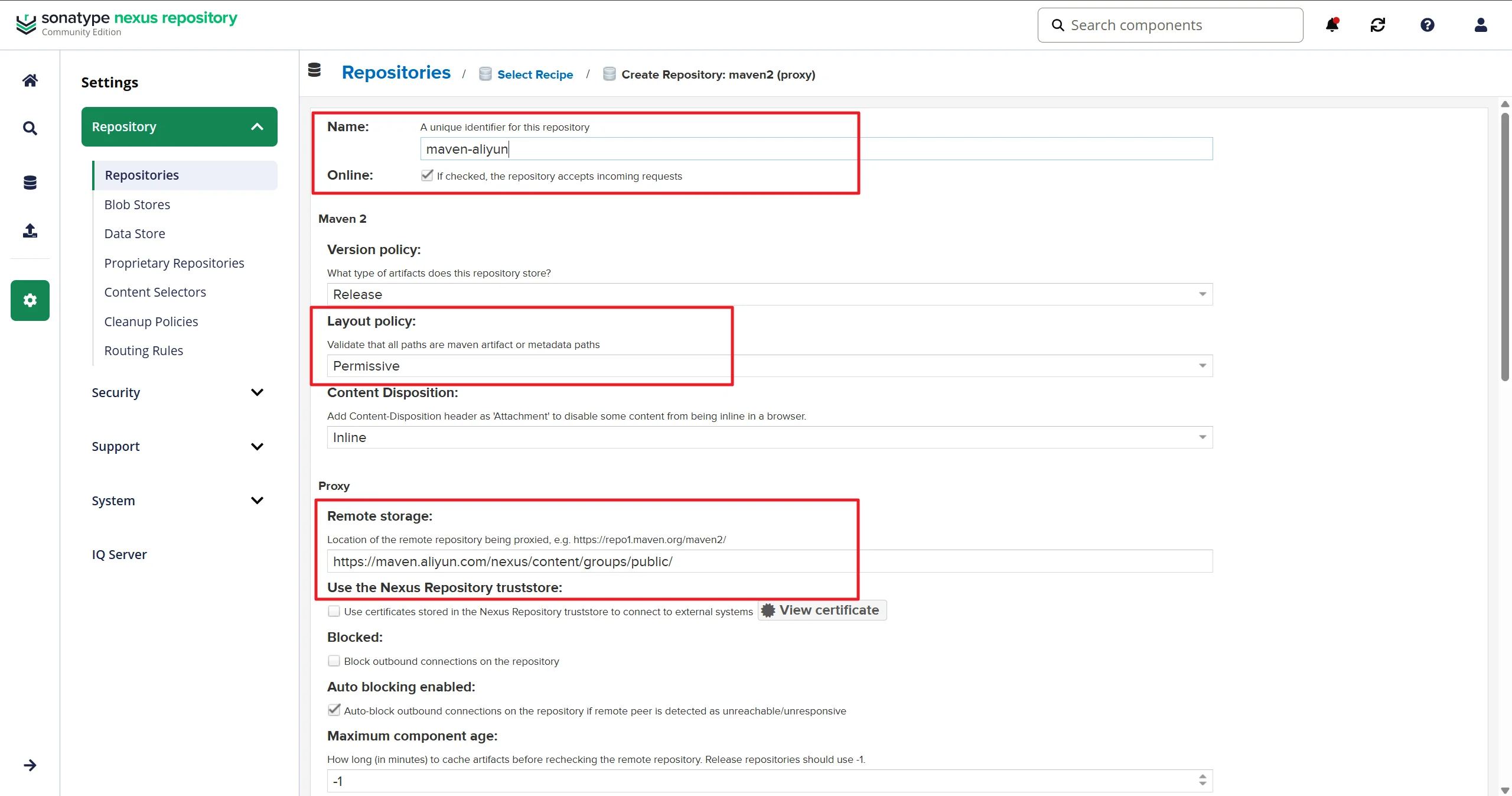Click the "Settings" sidebar heading
The height and width of the screenshot is (796, 1512).
point(110,82)
